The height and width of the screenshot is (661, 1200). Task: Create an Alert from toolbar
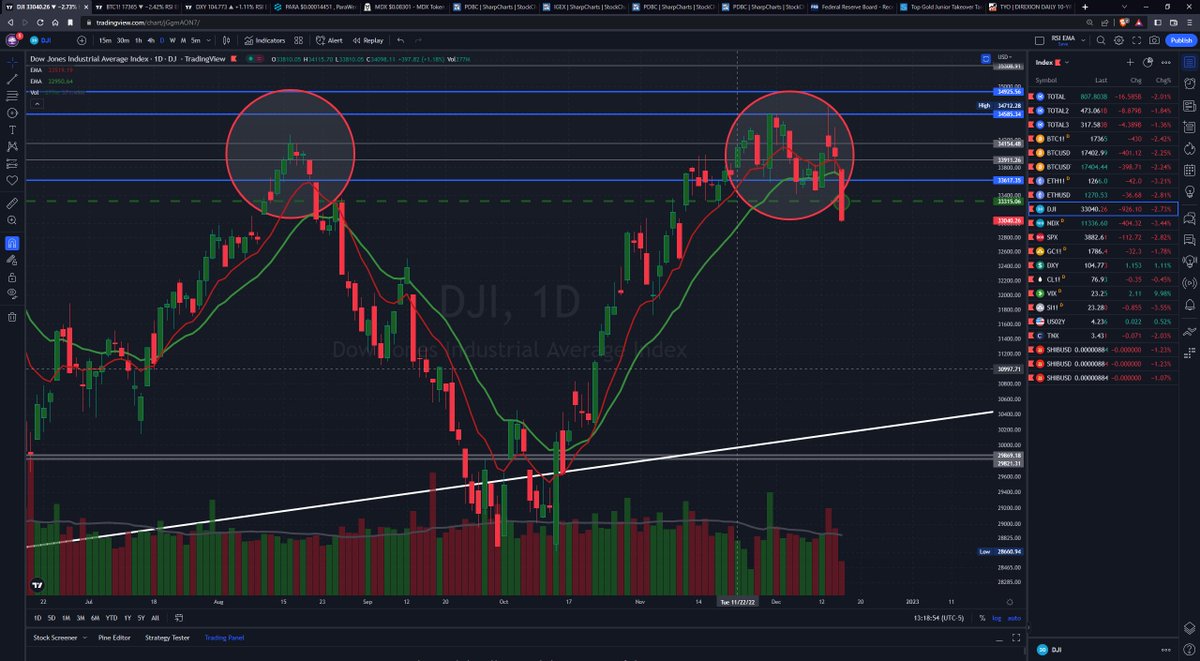point(329,40)
